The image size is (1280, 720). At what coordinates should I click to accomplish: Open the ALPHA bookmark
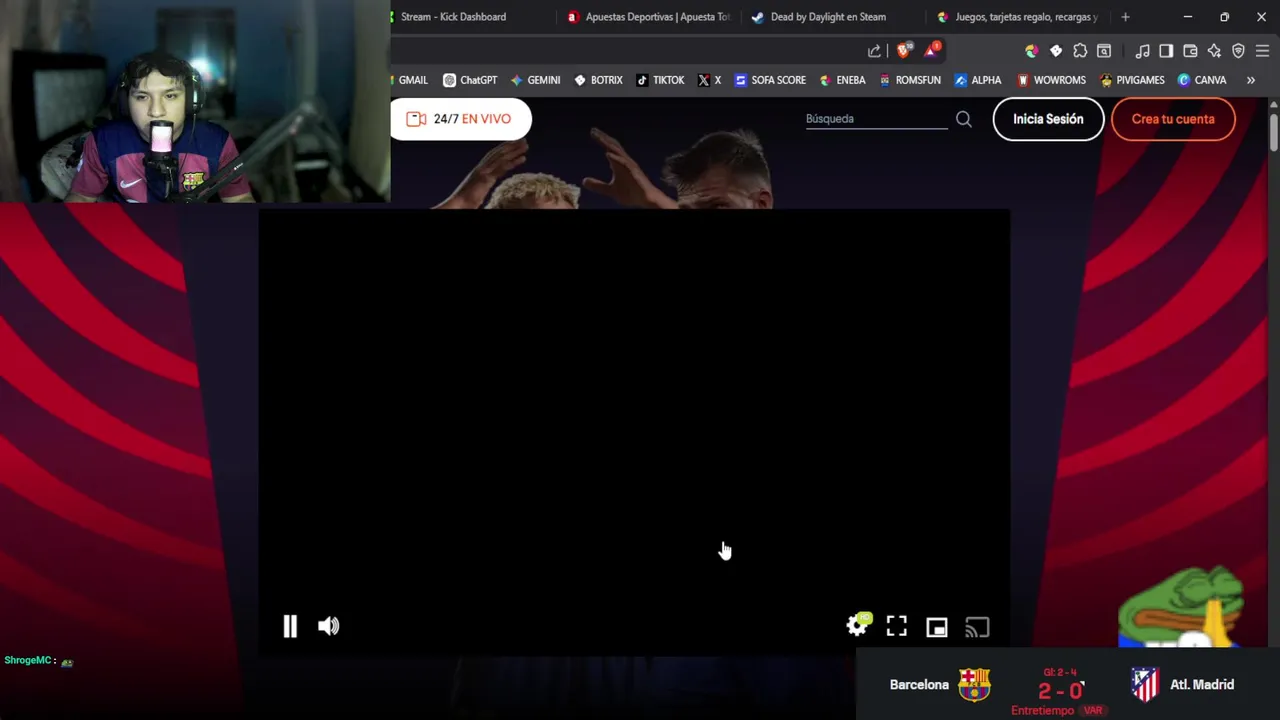[978, 80]
